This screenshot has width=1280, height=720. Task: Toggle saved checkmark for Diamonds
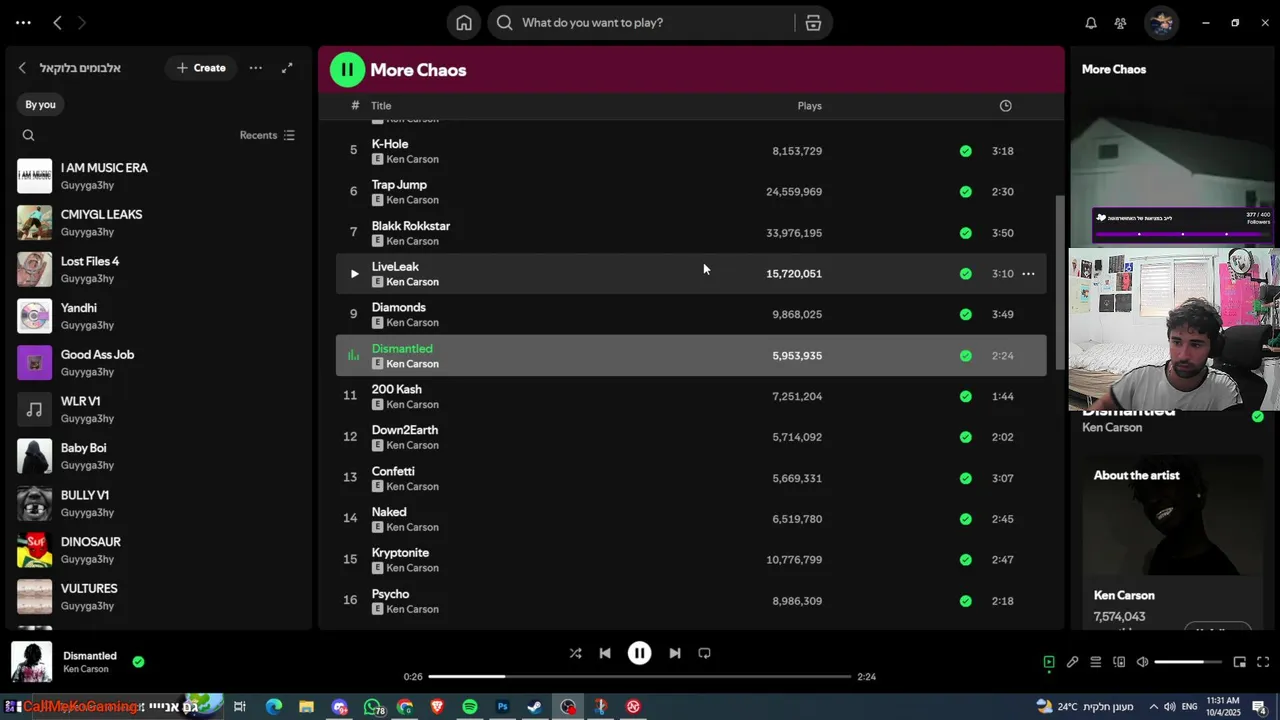[x=965, y=314]
